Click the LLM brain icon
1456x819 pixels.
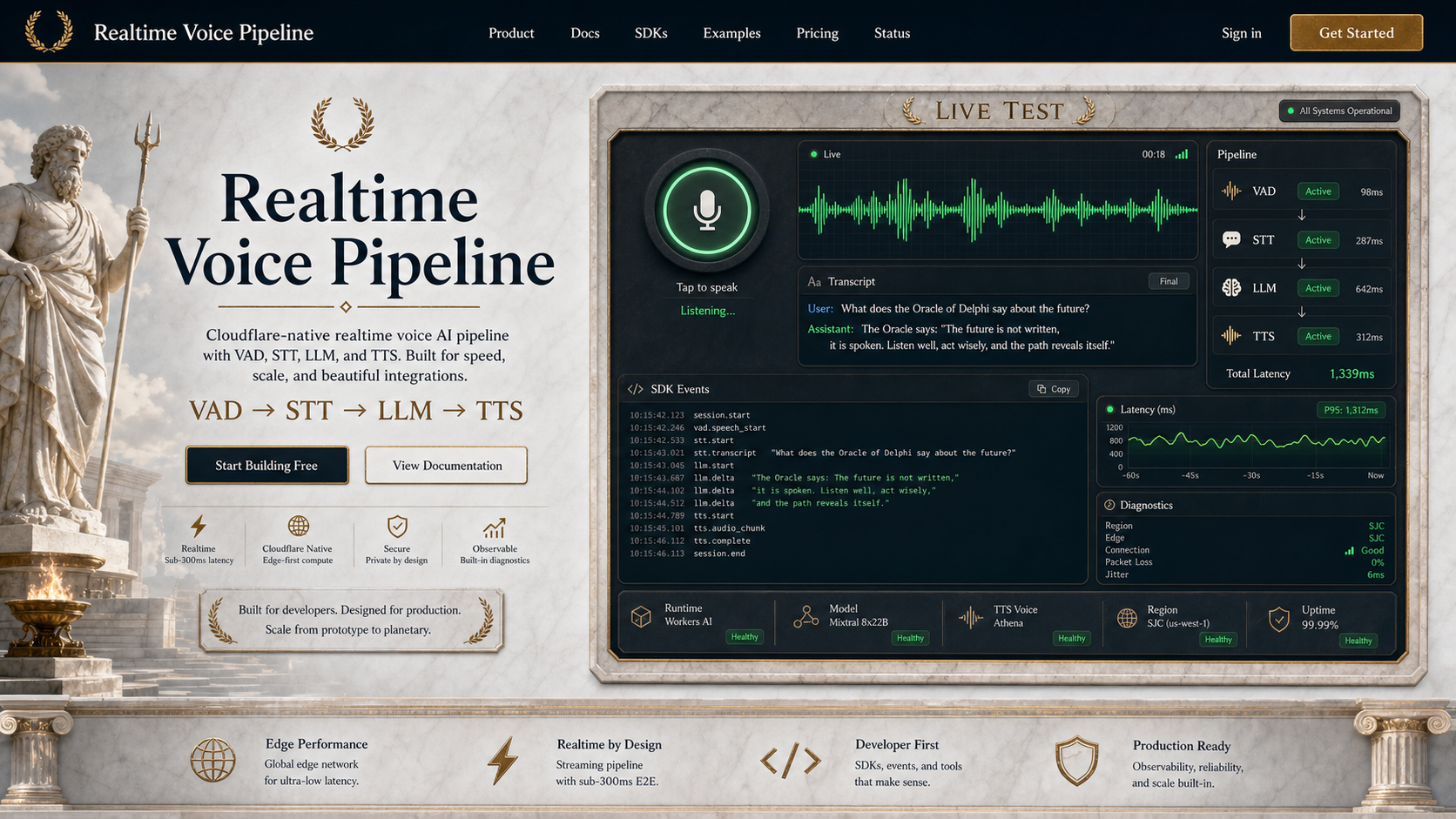[x=1231, y=288]
